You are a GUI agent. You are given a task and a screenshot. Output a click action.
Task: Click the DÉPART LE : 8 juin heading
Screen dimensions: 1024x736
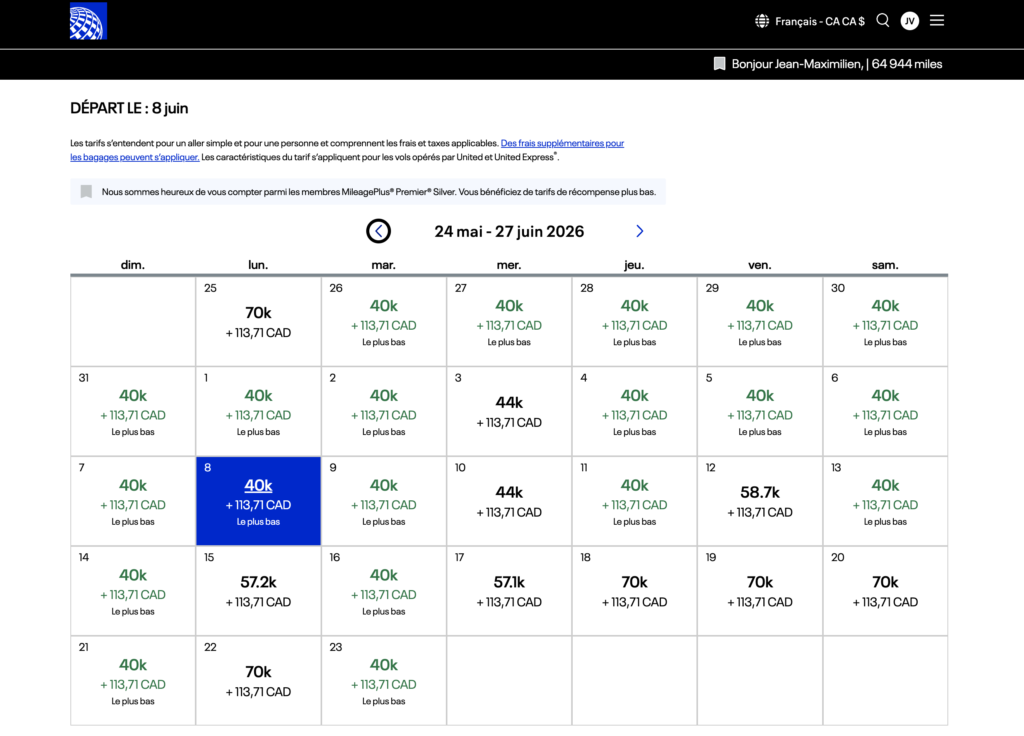[129, 108]
